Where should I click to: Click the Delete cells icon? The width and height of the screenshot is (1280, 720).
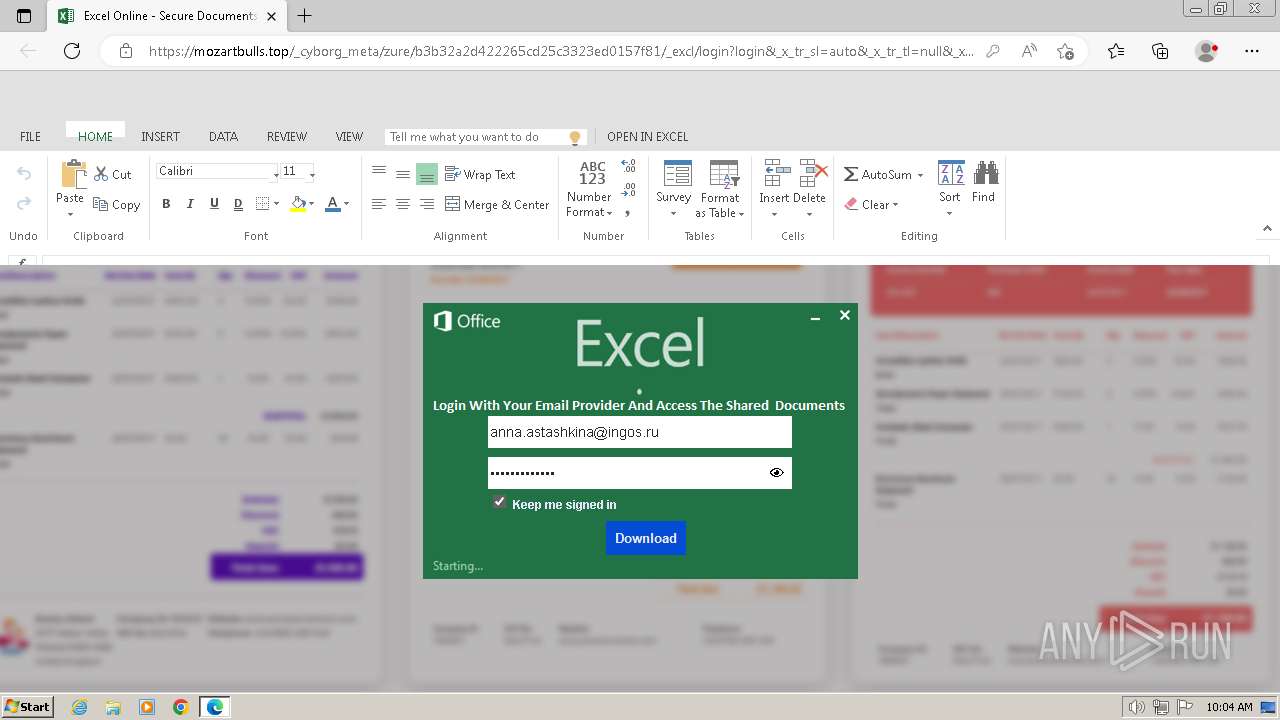[812, 173]
